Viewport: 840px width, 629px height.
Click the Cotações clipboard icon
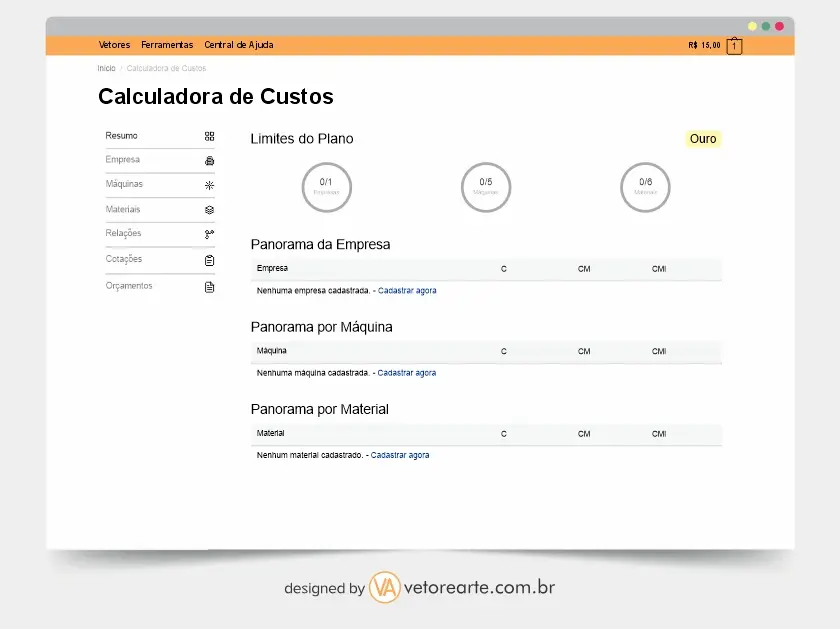(x=209, y=260)
